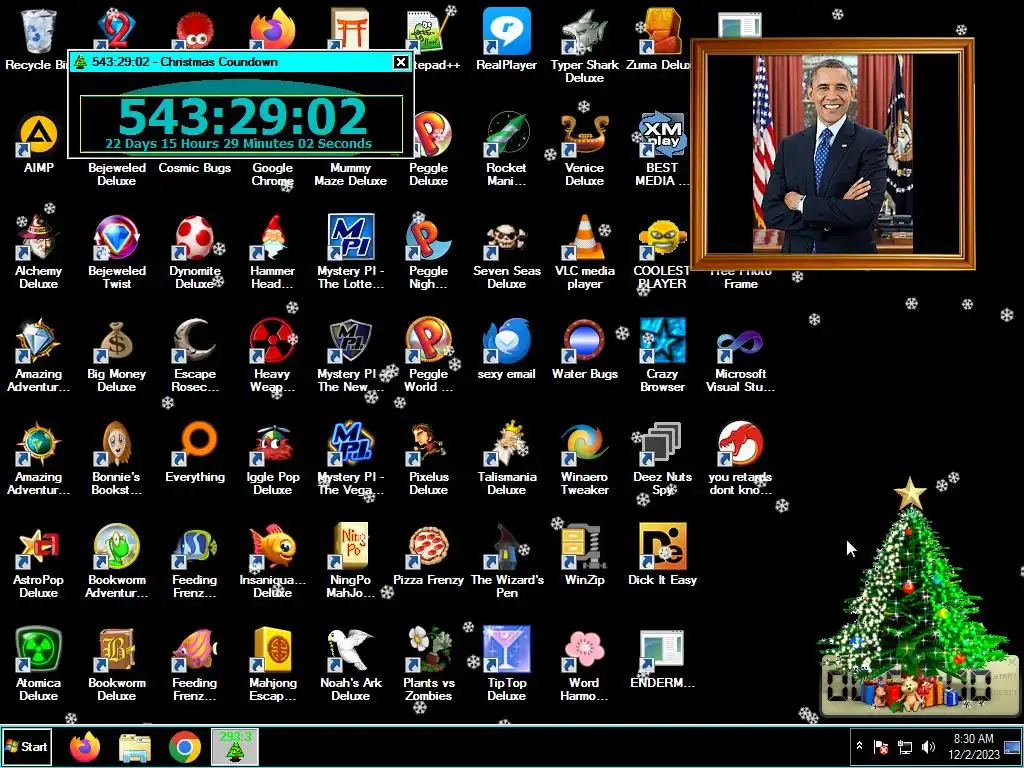This screenshot has height=768, width=1024.
Task: Select the Dick It Easy shortcut
Action: click(662, 555)
